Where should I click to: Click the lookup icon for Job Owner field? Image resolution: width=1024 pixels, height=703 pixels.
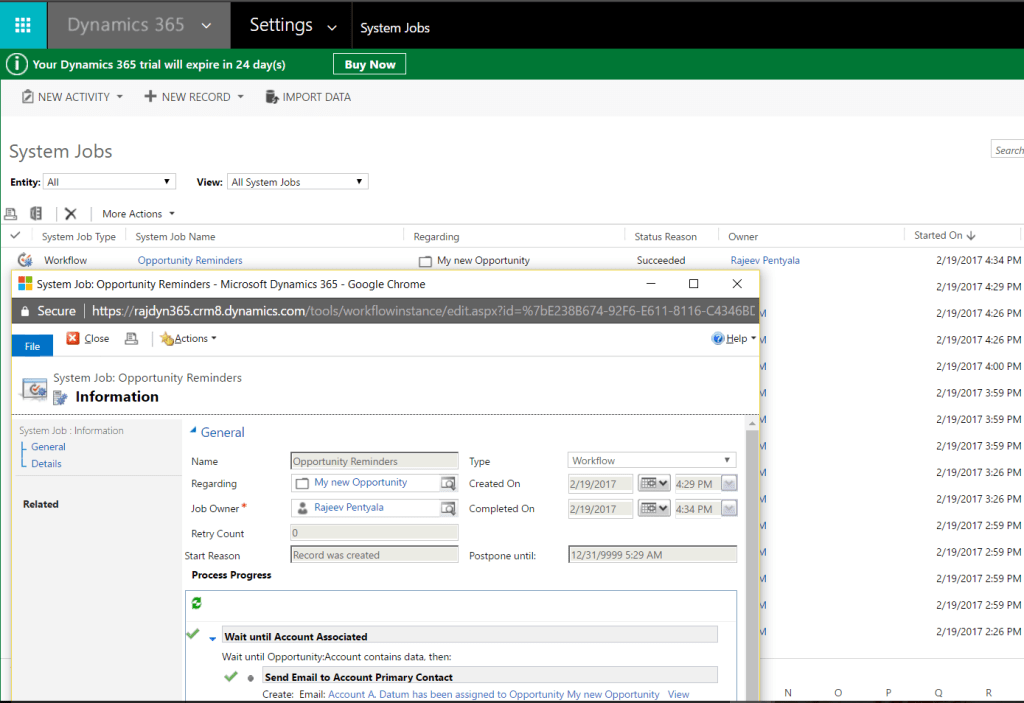pos(449,508)
